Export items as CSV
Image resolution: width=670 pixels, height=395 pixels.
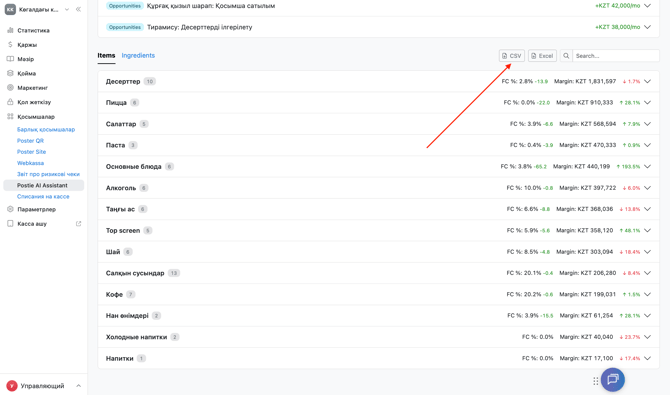pyautogui.click(x=511, y=56)
